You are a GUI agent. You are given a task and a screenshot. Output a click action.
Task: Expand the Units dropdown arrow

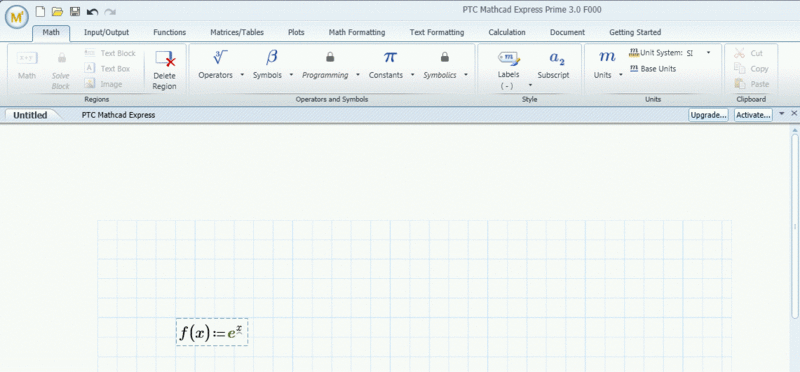(621, 75)
